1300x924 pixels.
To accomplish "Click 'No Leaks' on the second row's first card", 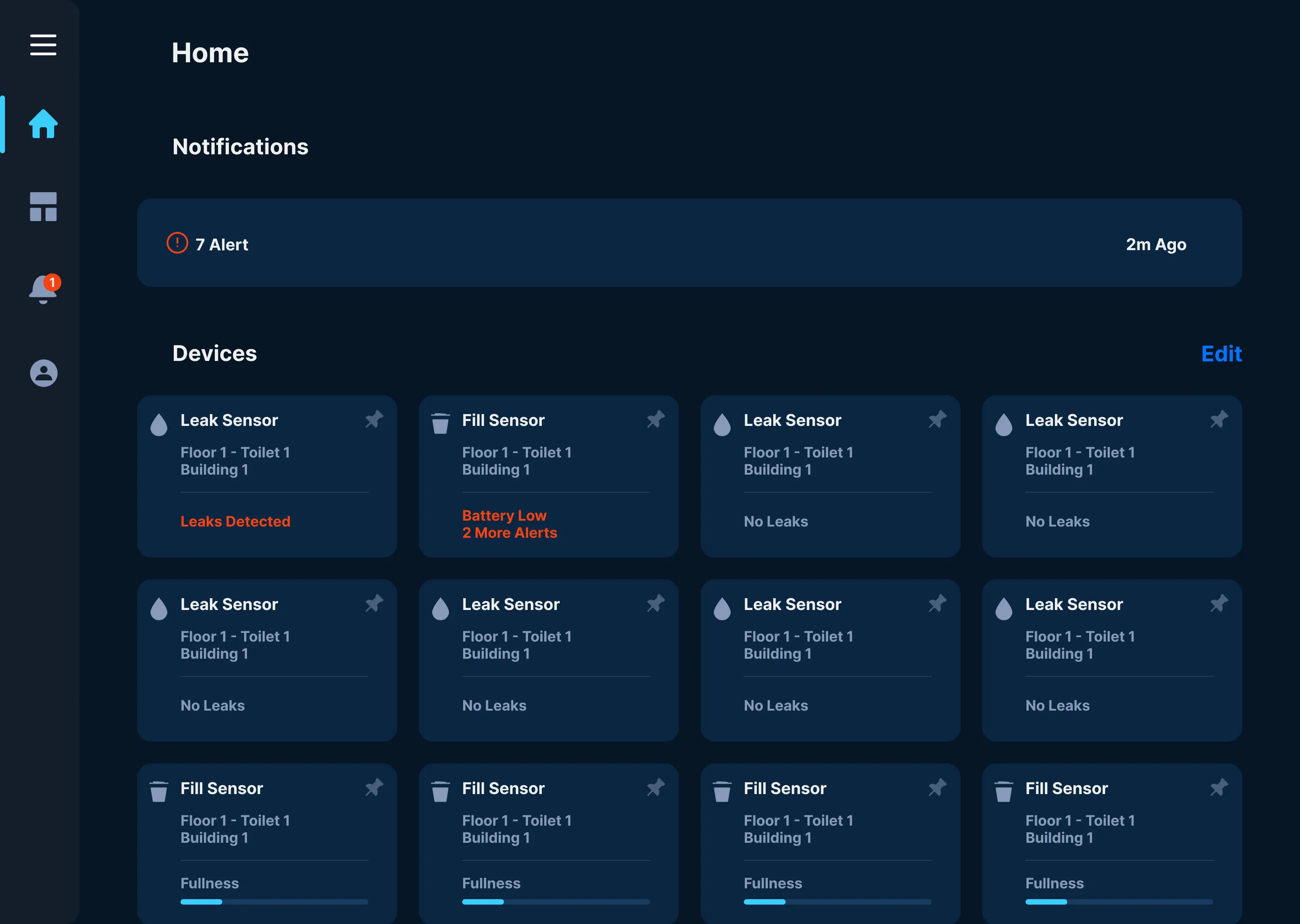I will pos(213,706).
